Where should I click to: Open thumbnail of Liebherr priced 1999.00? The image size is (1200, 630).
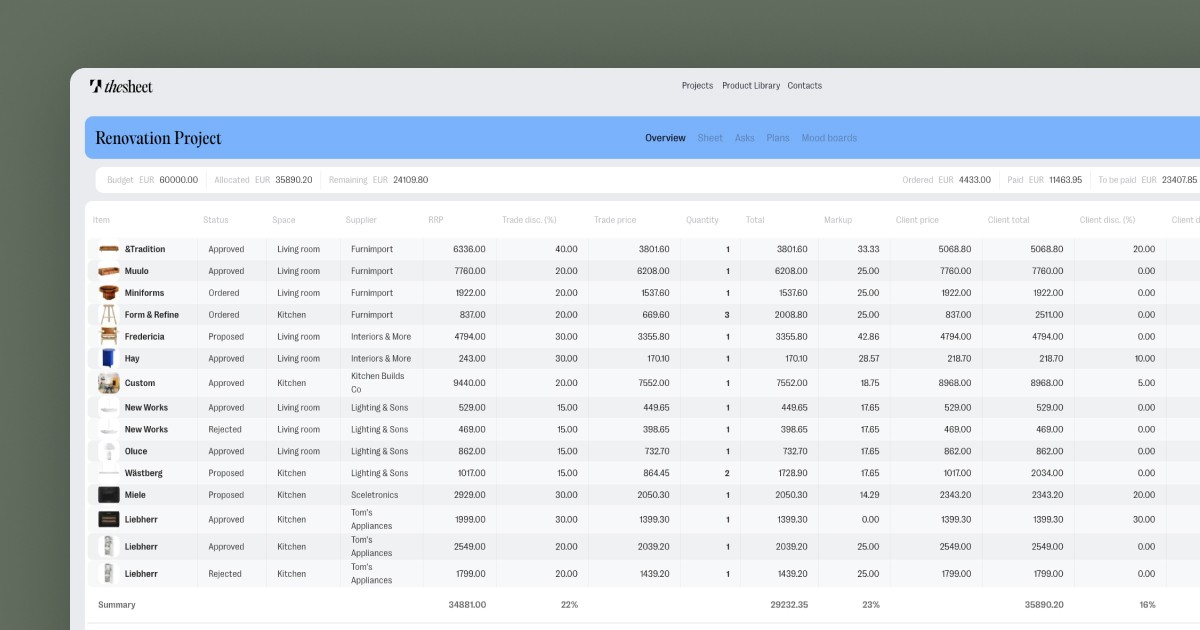click(109, 520)
